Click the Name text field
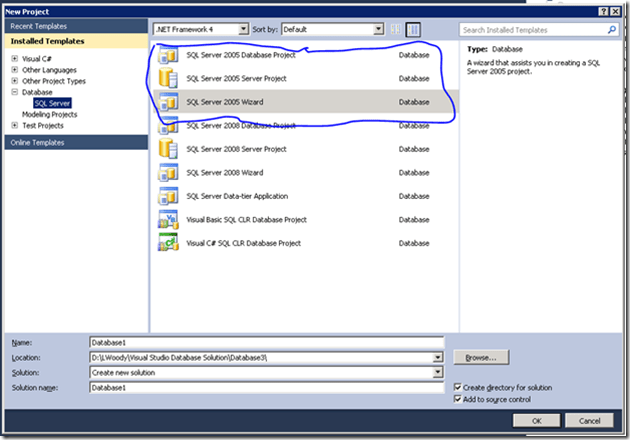Screen dimensions: 630x440 [x=265, y=342]
